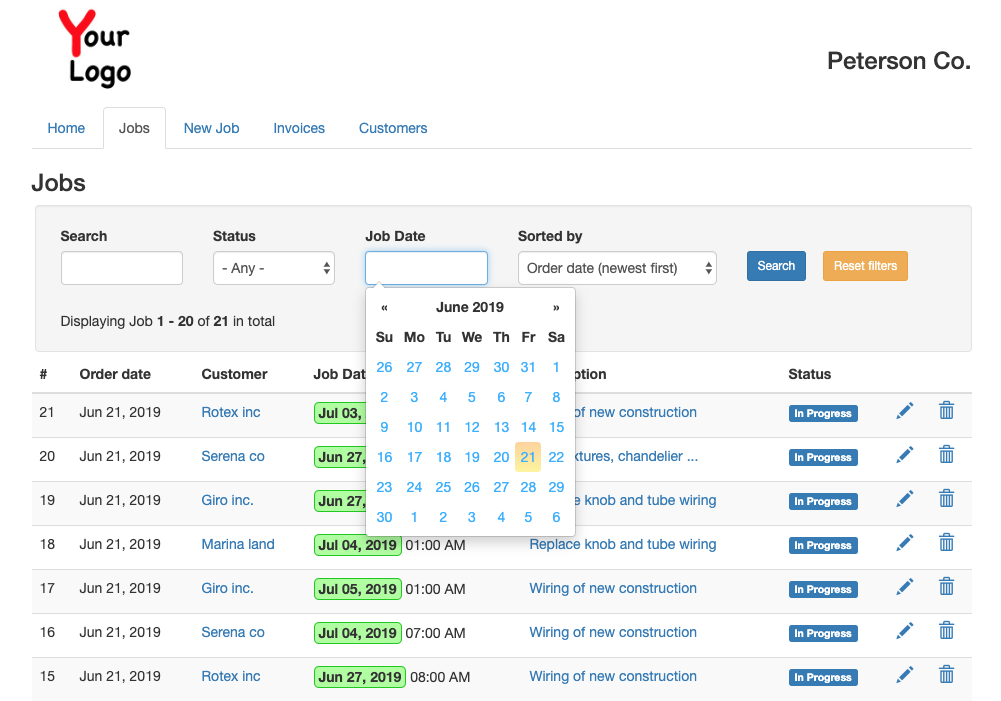Delete job 20 with trash icon
1001x701 pixels.
[946, 455]
